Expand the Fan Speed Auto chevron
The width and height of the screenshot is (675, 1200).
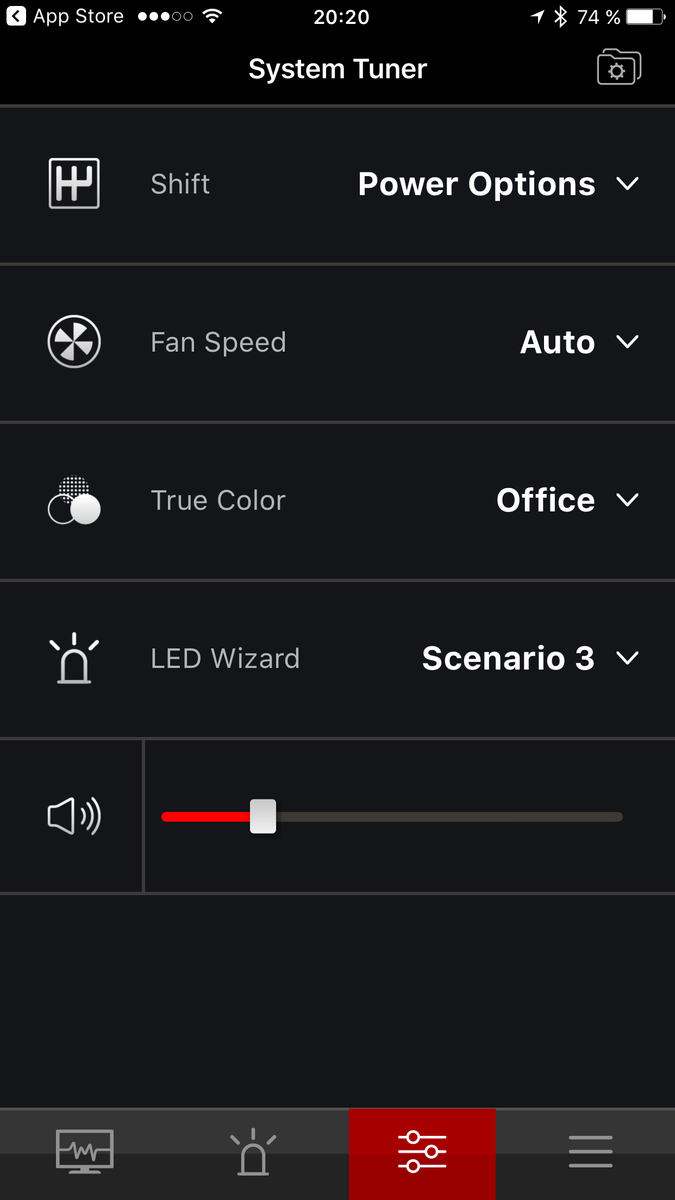point(627,342)
